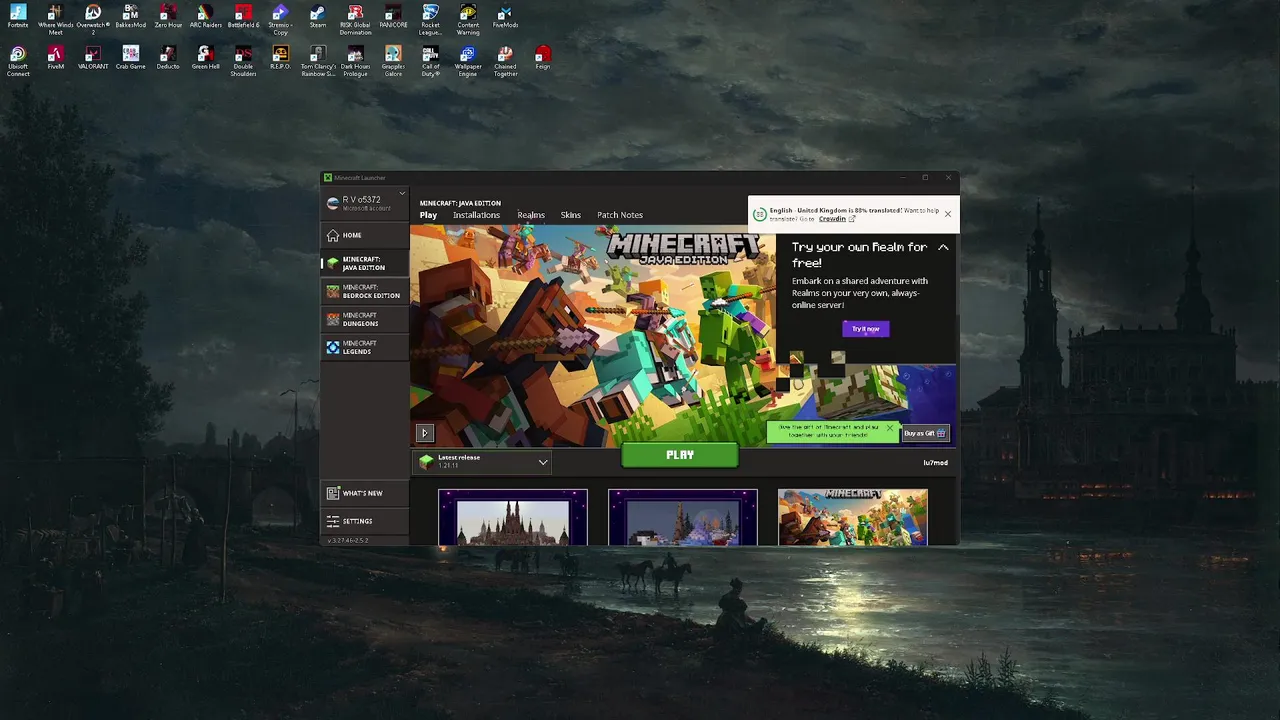Open launcher Settings in the sidebar
The height and width of the screenshot is (720, 1280).
[x=363, y=521]
